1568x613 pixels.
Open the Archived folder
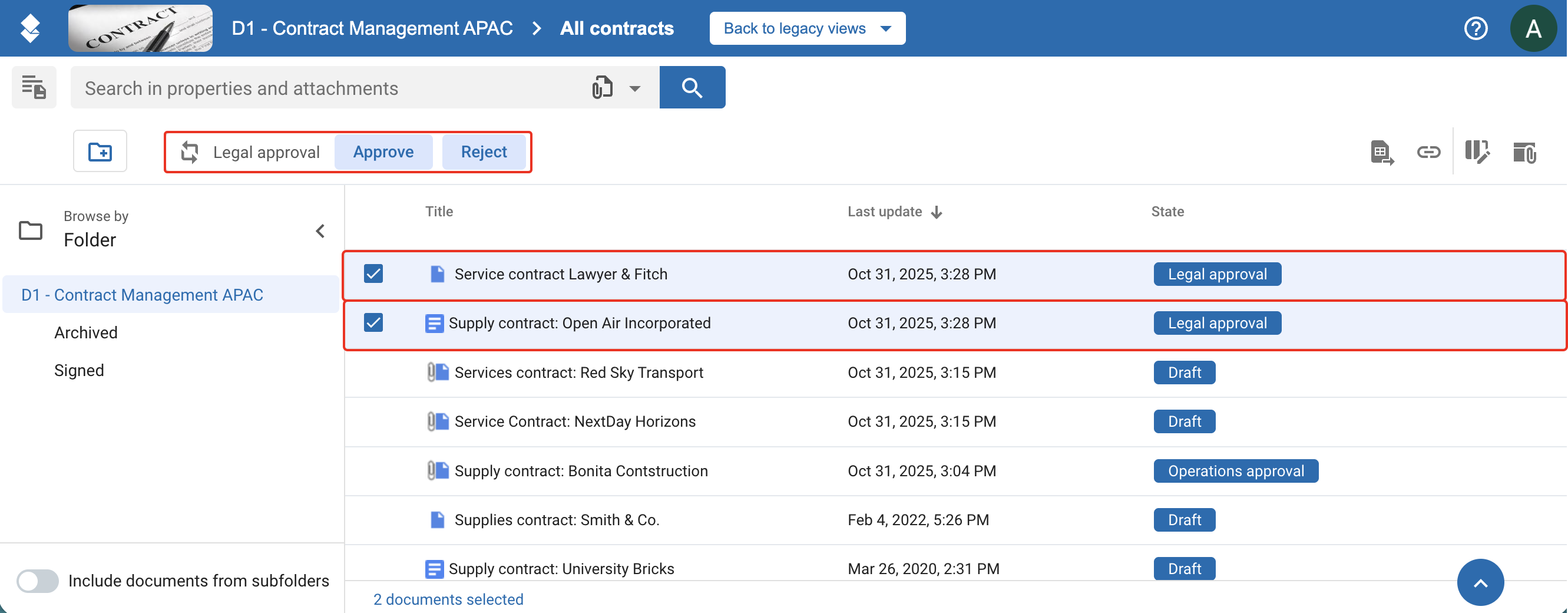(86, 332)
